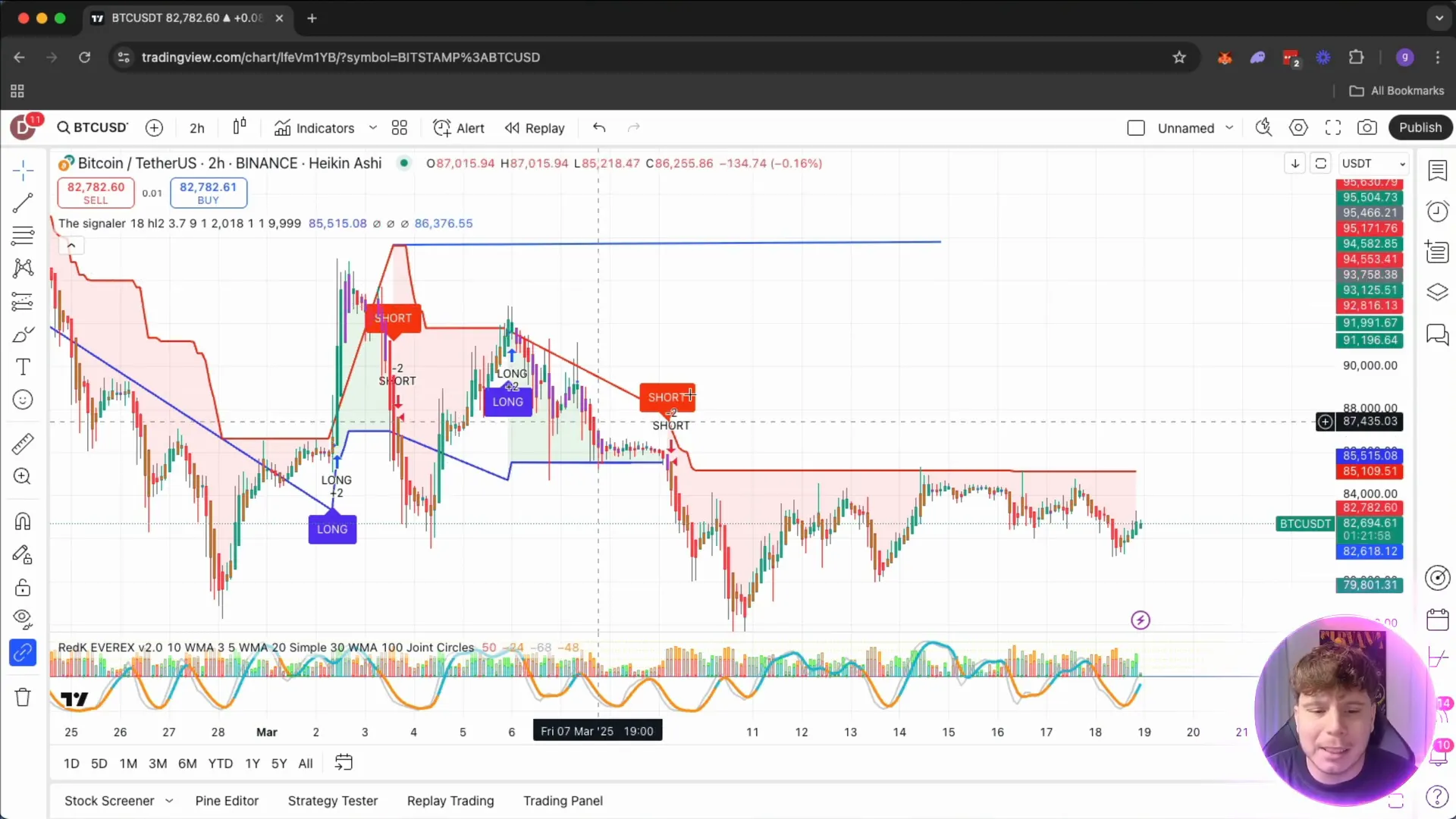Open the chats speech-bubble panel

[1437, 334]
